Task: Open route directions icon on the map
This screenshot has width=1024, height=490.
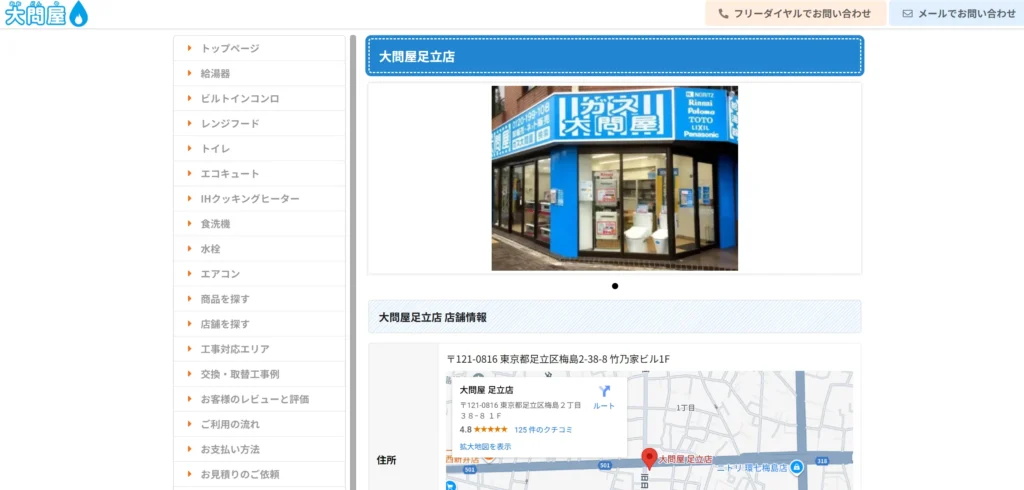Action: [604, 391]
